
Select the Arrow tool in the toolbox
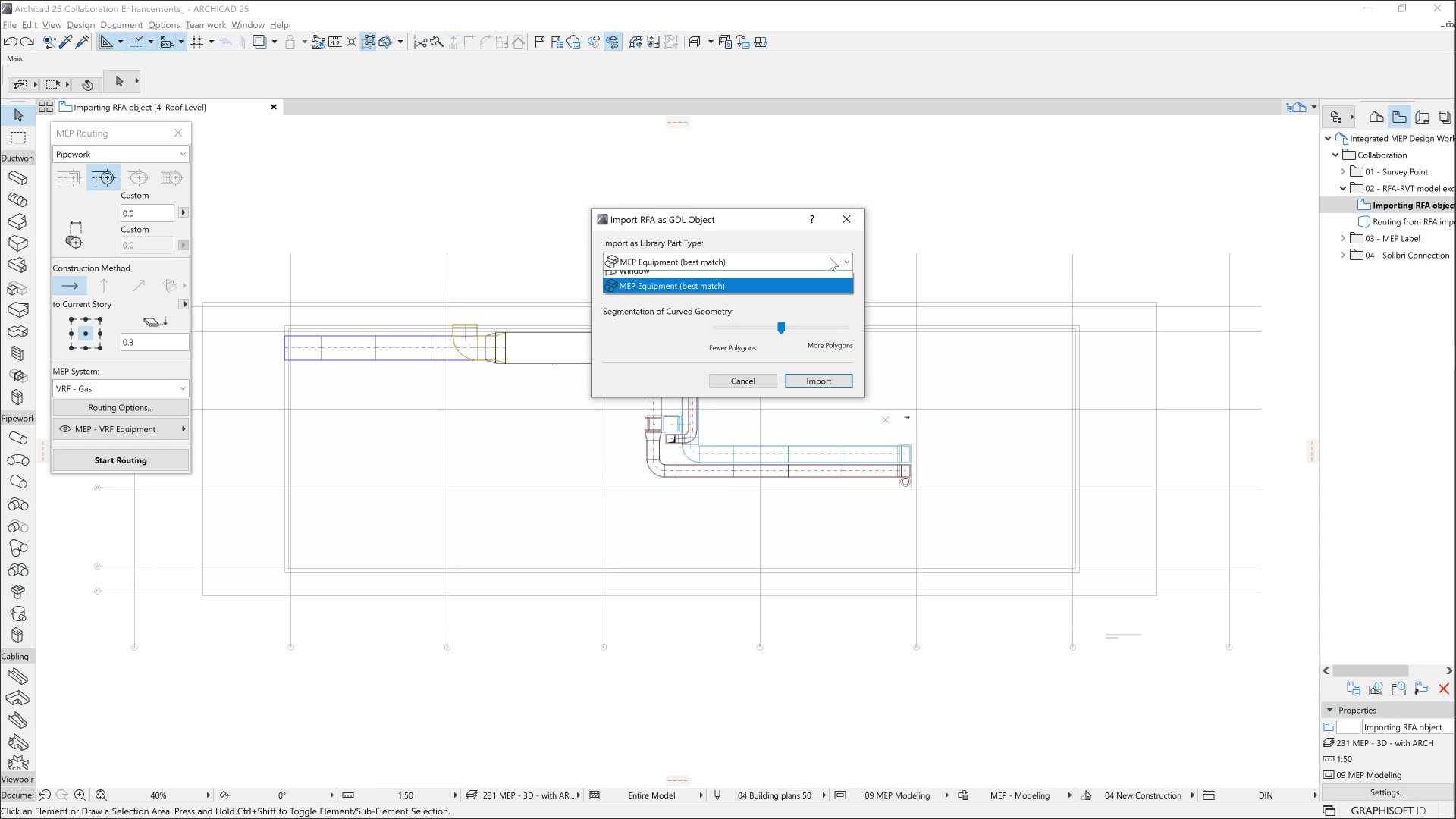(18, 115)
